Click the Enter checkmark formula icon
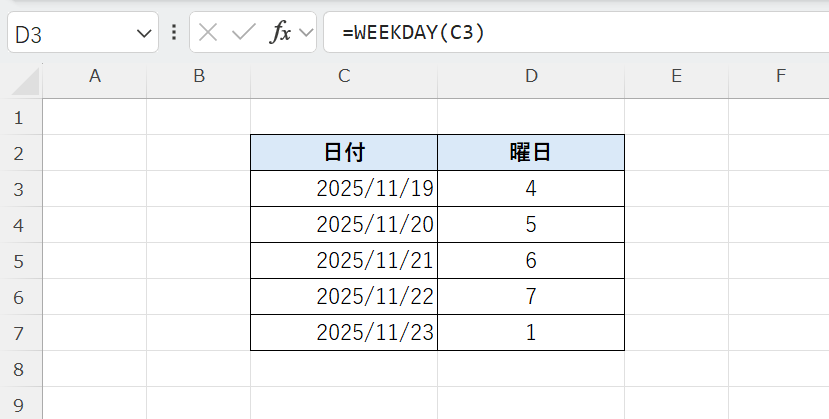The height and width of the screenshot is (419, 829). (x=243, y=32)
